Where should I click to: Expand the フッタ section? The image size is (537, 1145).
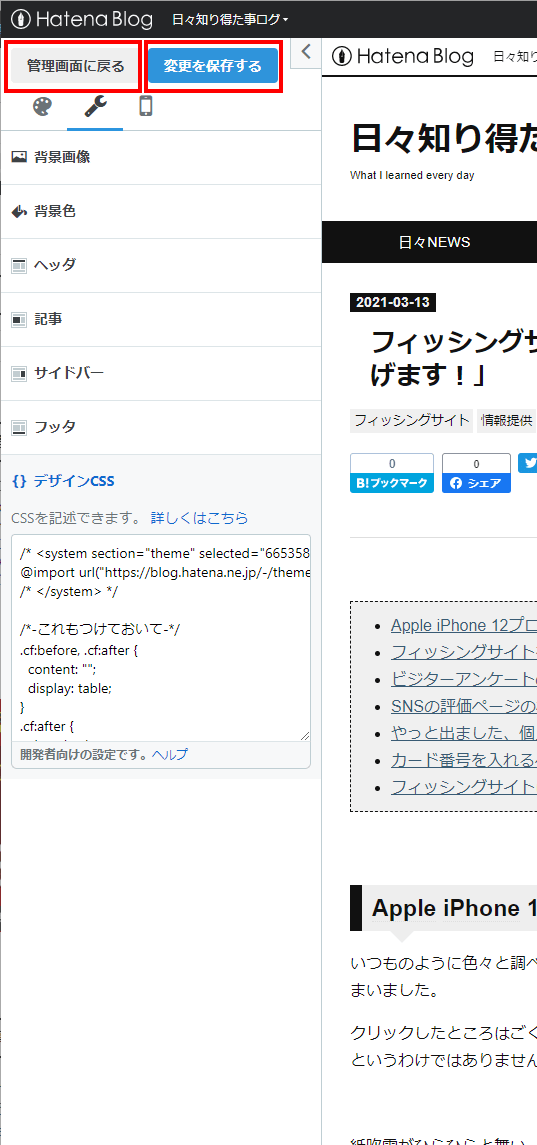pyautogui.click(x=161, y=427)
